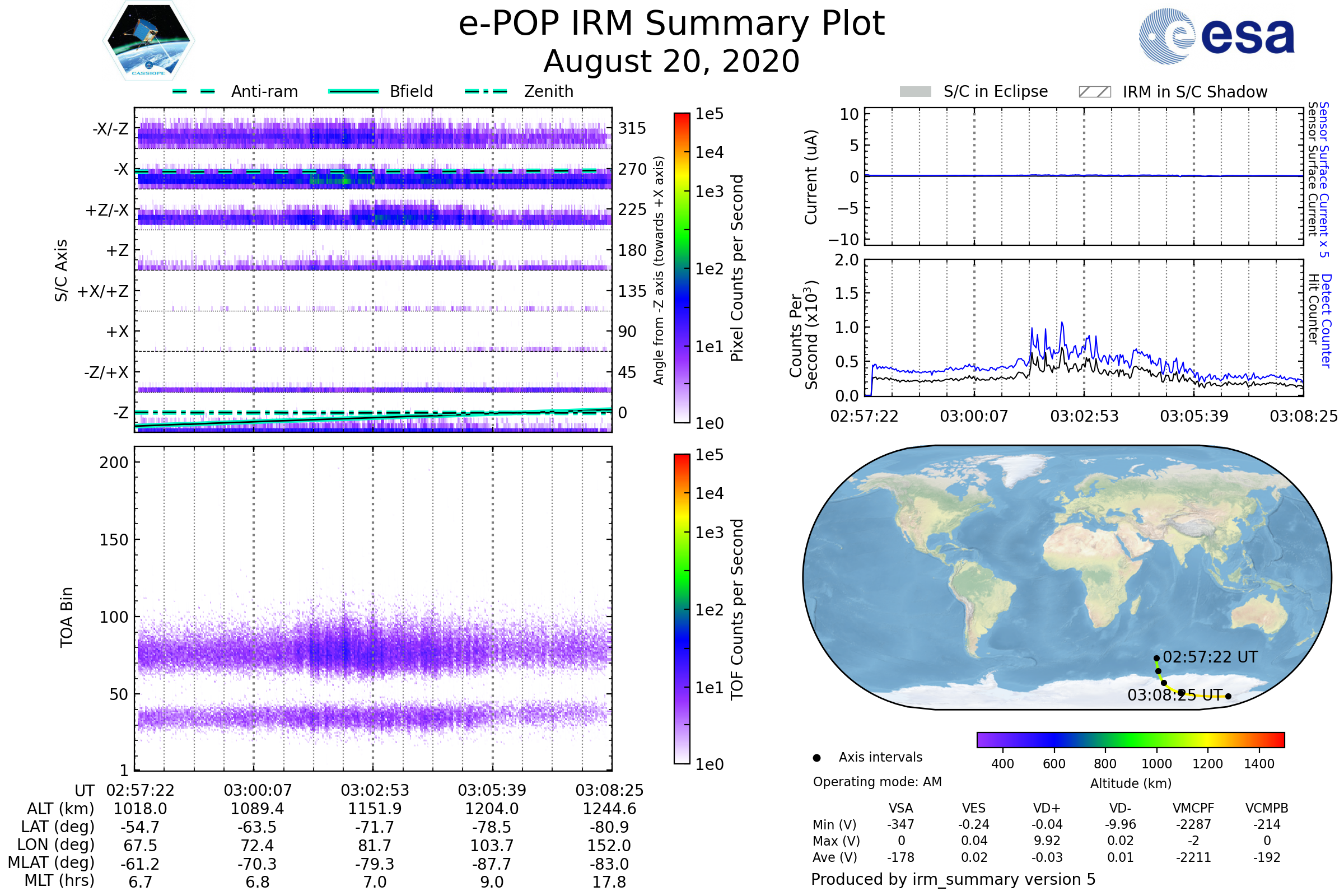The image size is (1344, 896).
Task: Click the Axis intervals black dot marker
Action: [x=816, y=758]
